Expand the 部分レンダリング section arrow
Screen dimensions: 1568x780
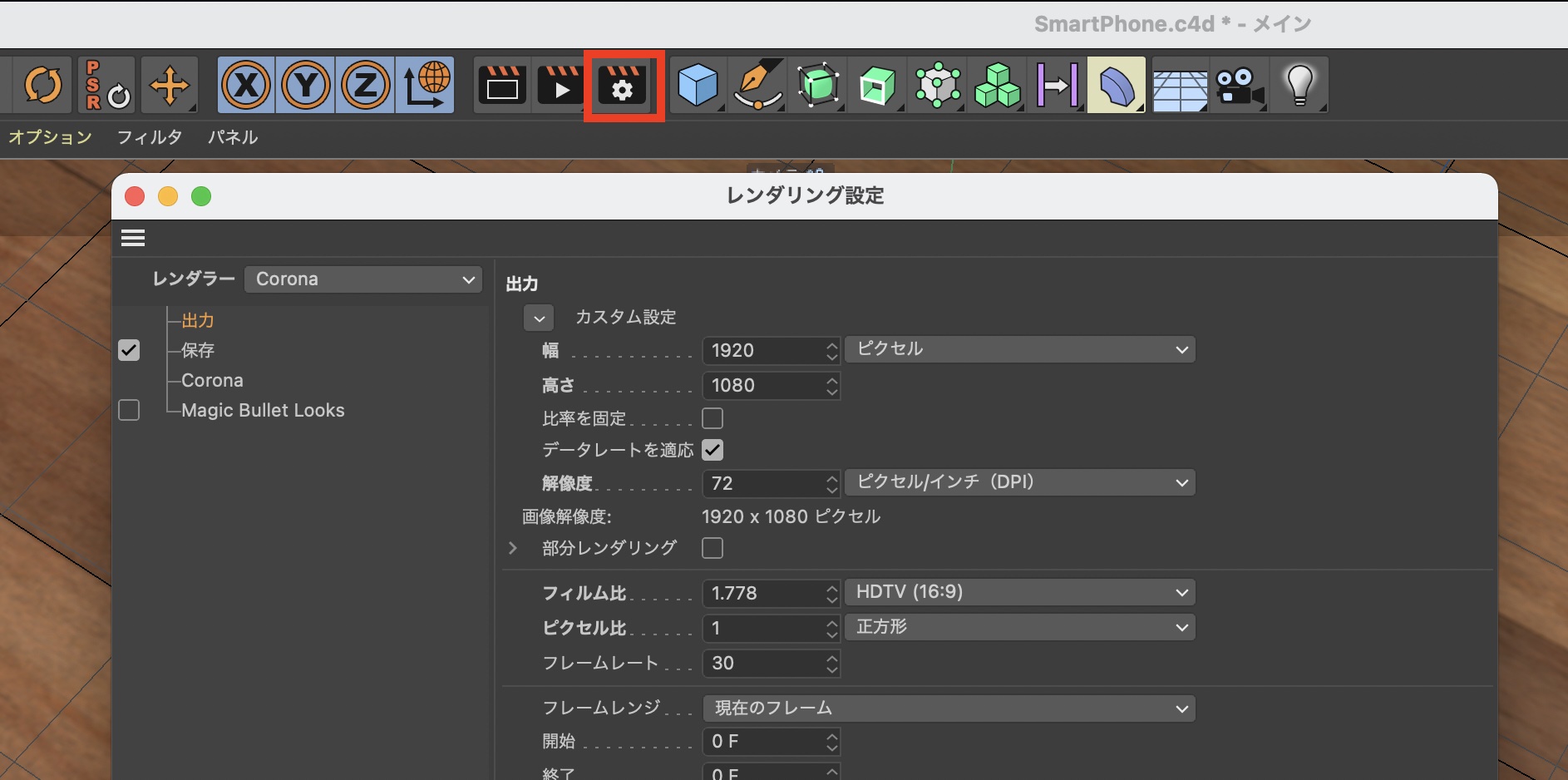[x=513, y=548]
